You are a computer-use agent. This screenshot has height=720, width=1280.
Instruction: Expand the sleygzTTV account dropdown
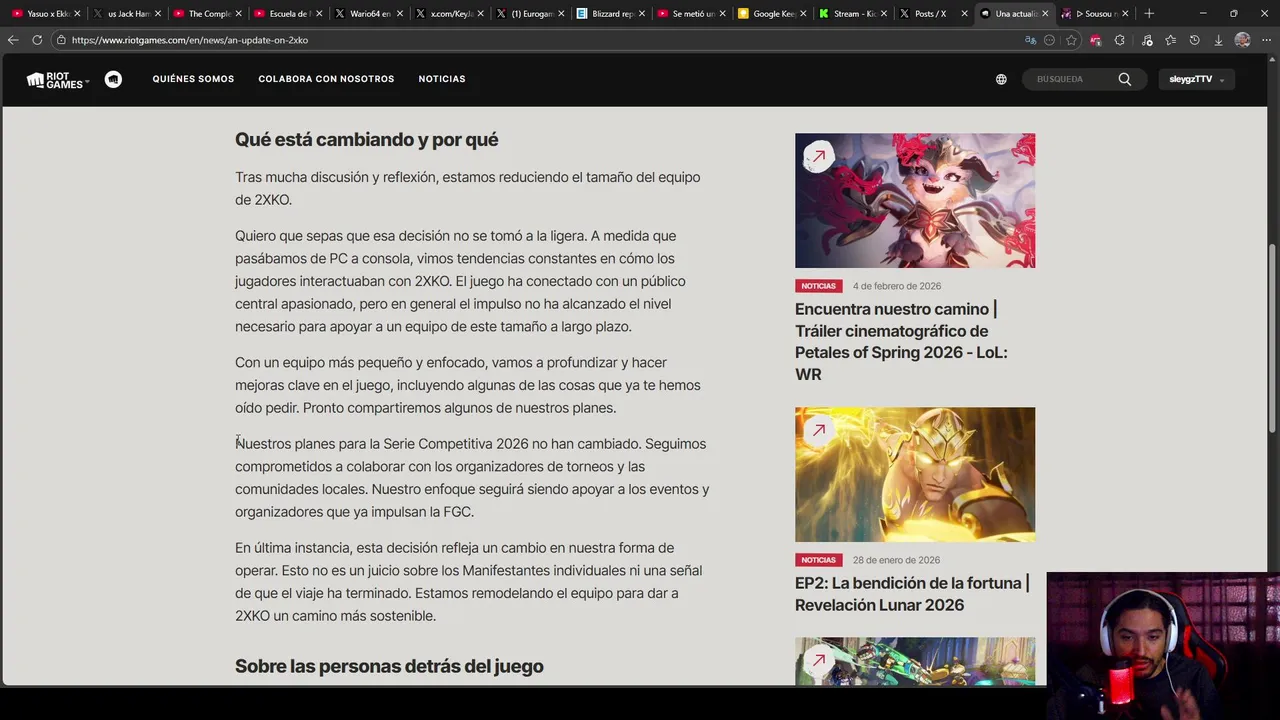tap(1197, 79)
